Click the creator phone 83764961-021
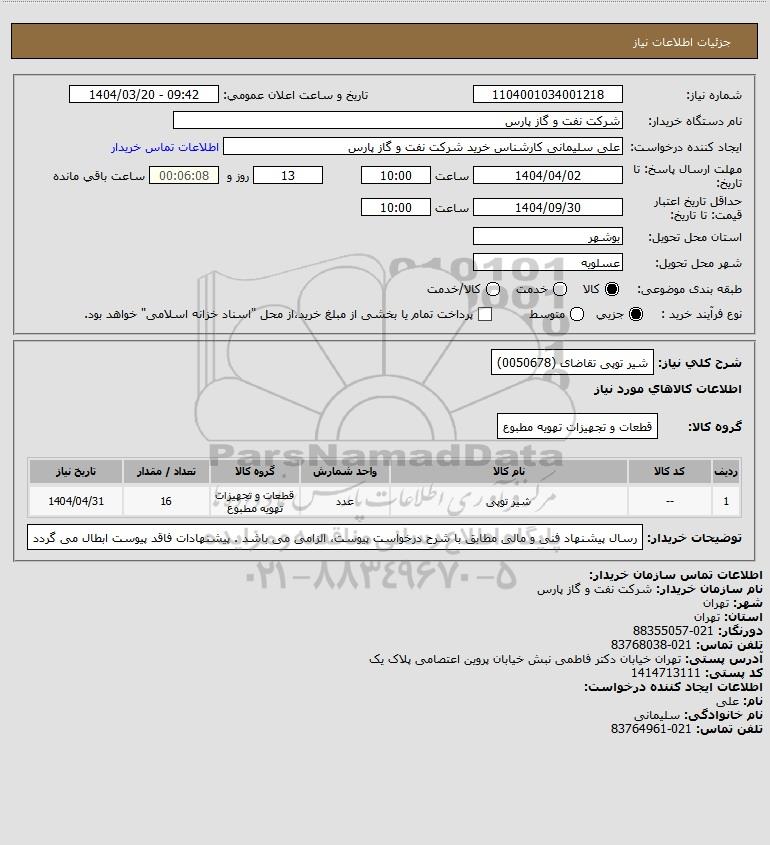The height and width of the screenshot is (845, 770). click(x=651, y=729)
